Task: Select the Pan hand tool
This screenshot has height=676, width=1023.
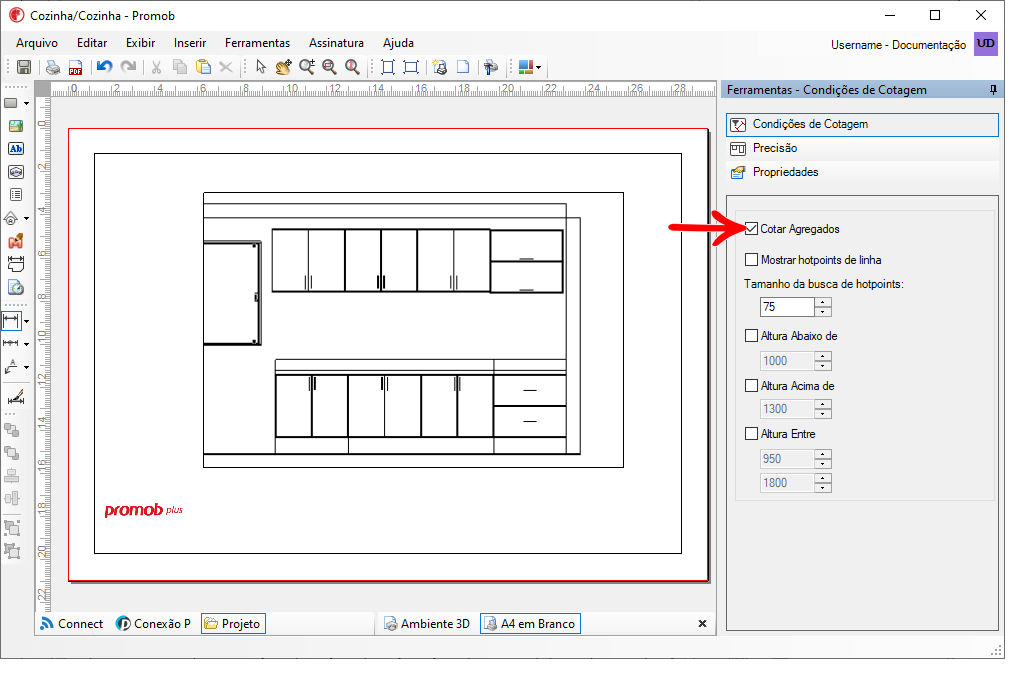Action: point(284,68)
